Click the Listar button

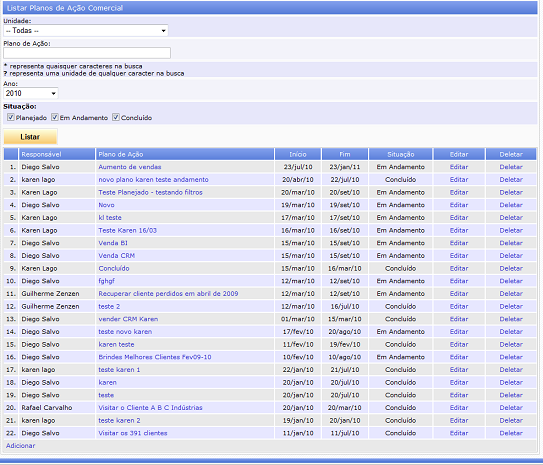30,137
